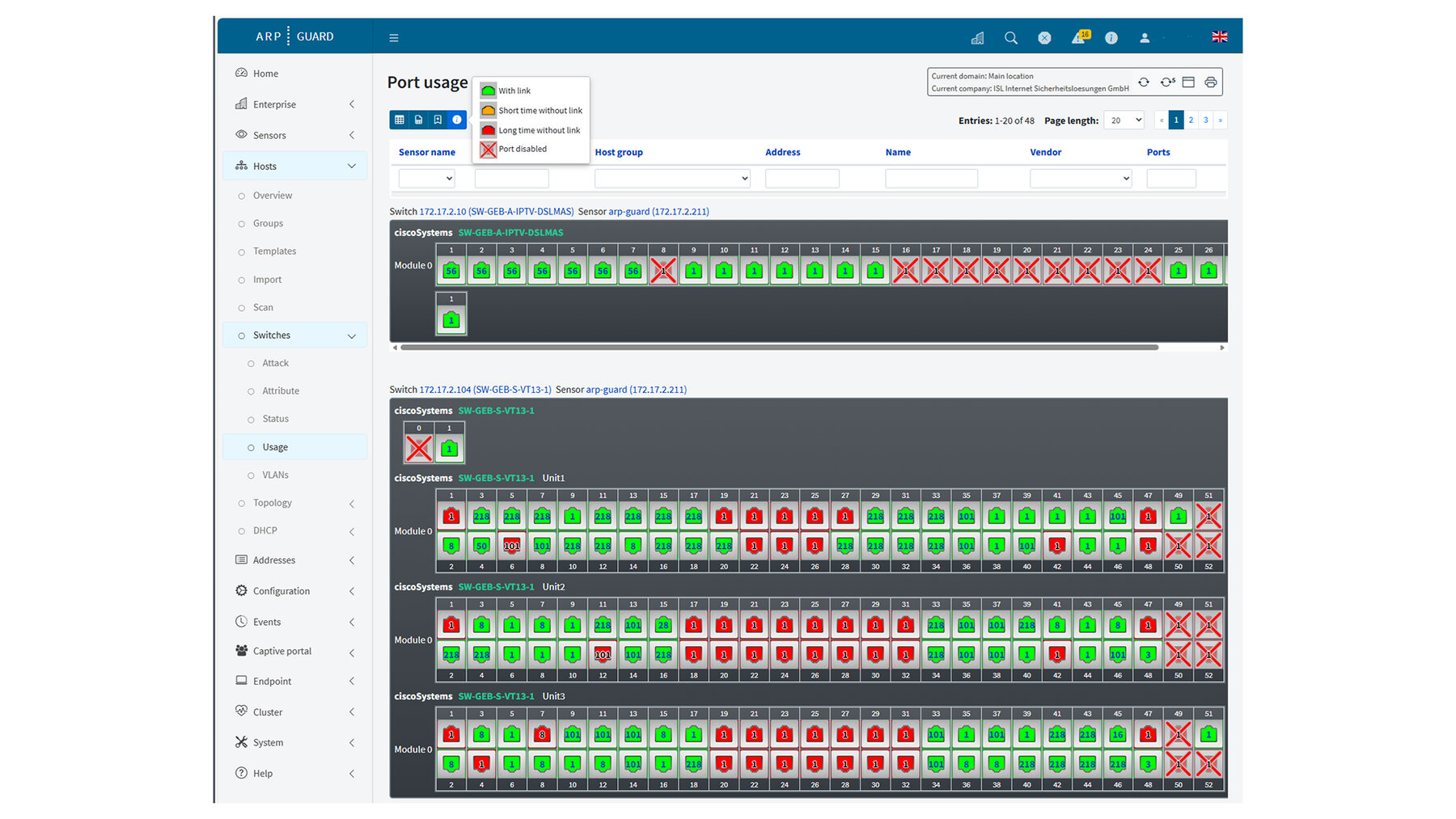Select Topology in the sidebar
The height and width of the screenshot is (819, 1456).
pyautogui.click(x=273, y=503)
